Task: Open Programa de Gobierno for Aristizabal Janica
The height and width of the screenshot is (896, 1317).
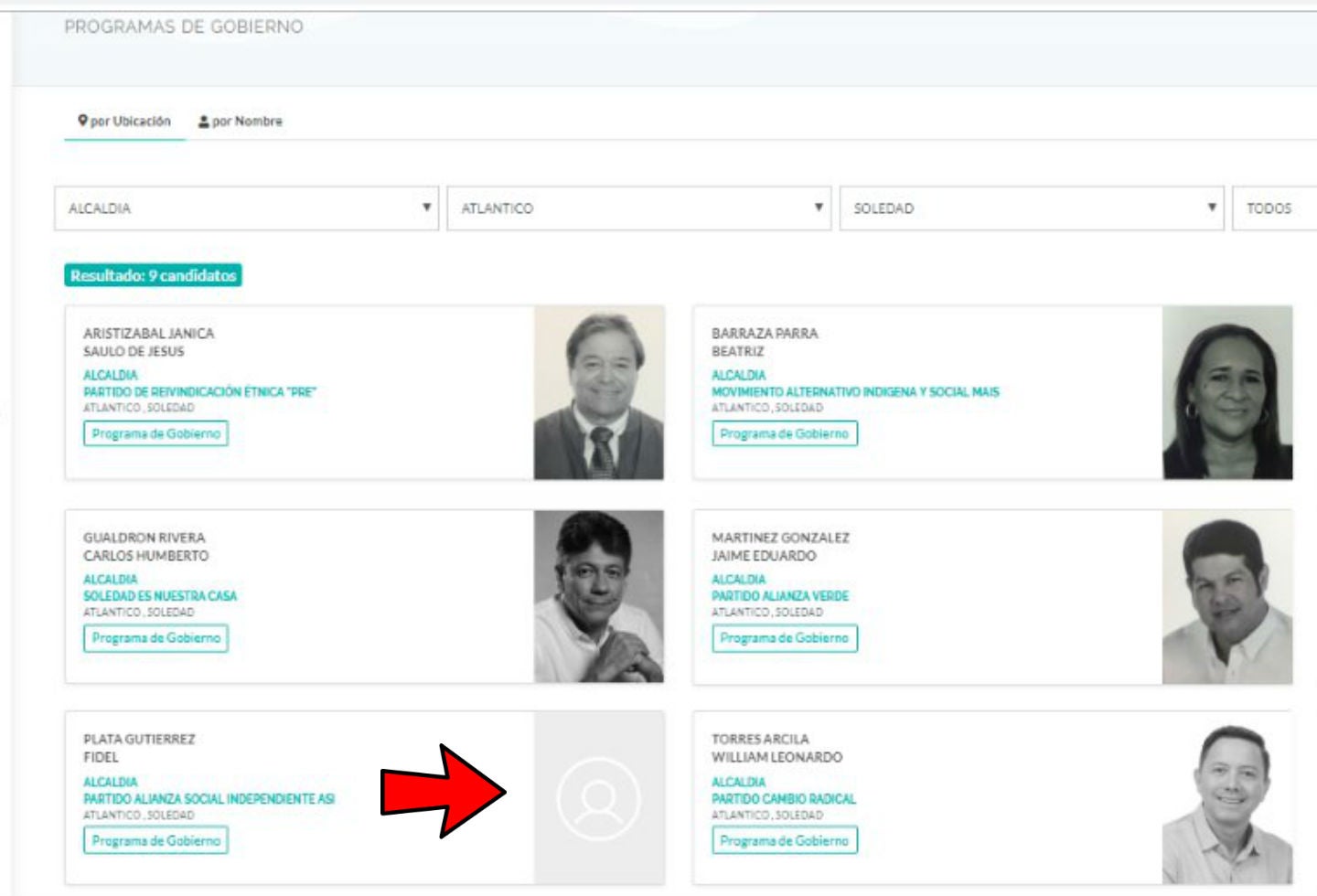Action: click(155, 433)
